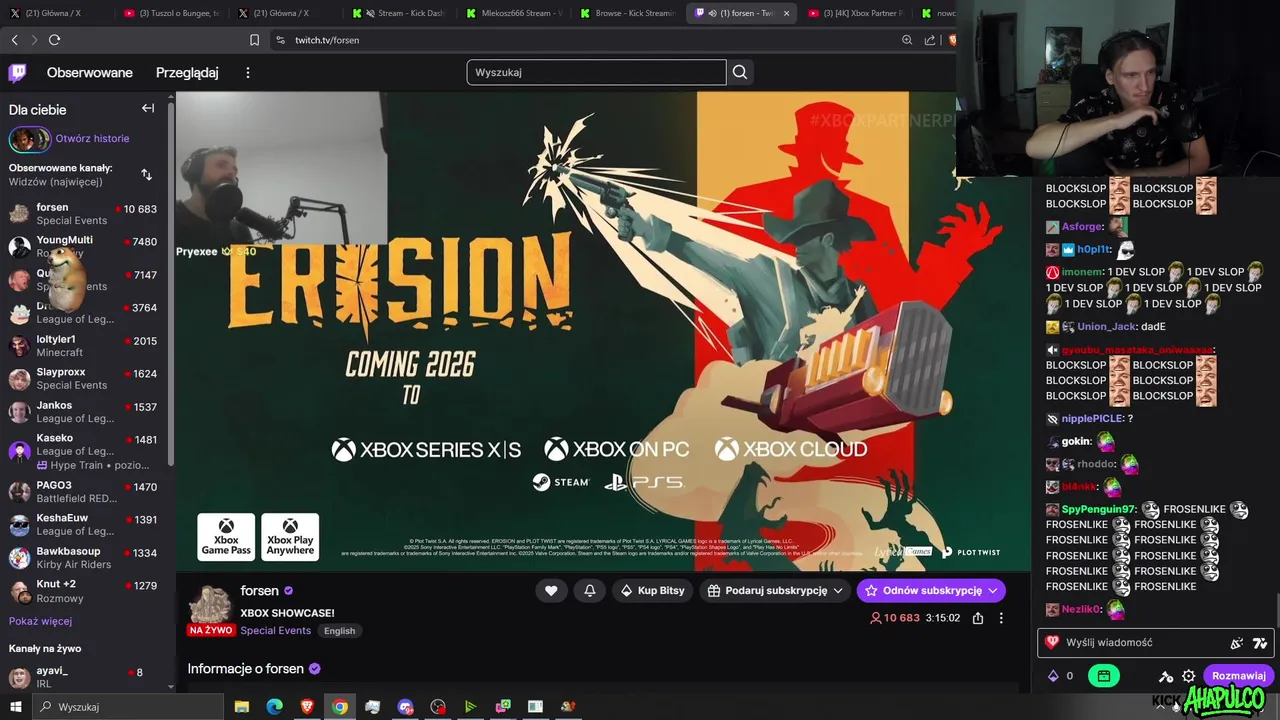The width and height of the screenshot is (1280, 720).
Task: Collapse the Dla ciebie sidebar
Action: [x=148, y=108]
